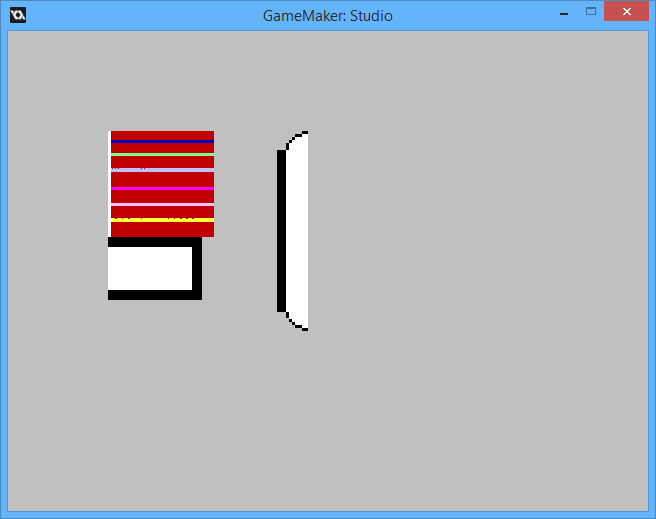Click the right black border of white rectangle
Viewport: 656px width, 519px height.
[x=197, y=268]
